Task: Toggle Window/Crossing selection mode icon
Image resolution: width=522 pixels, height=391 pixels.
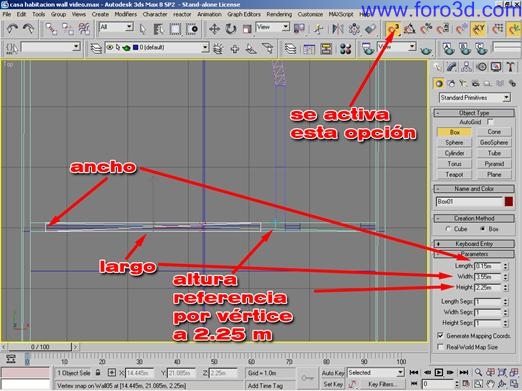Action: pos(192,29)
